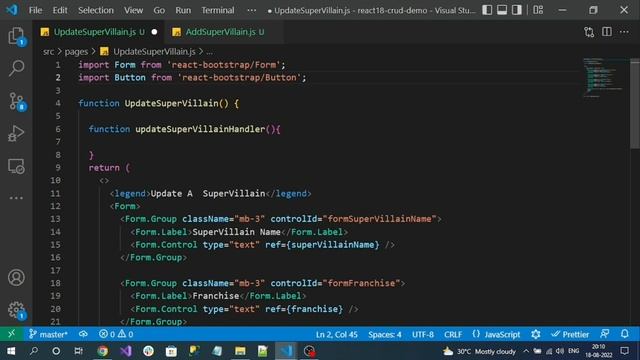Open File Explorer from the taskbar
Screen dimensions: 640x360
[x=240, y=351]
